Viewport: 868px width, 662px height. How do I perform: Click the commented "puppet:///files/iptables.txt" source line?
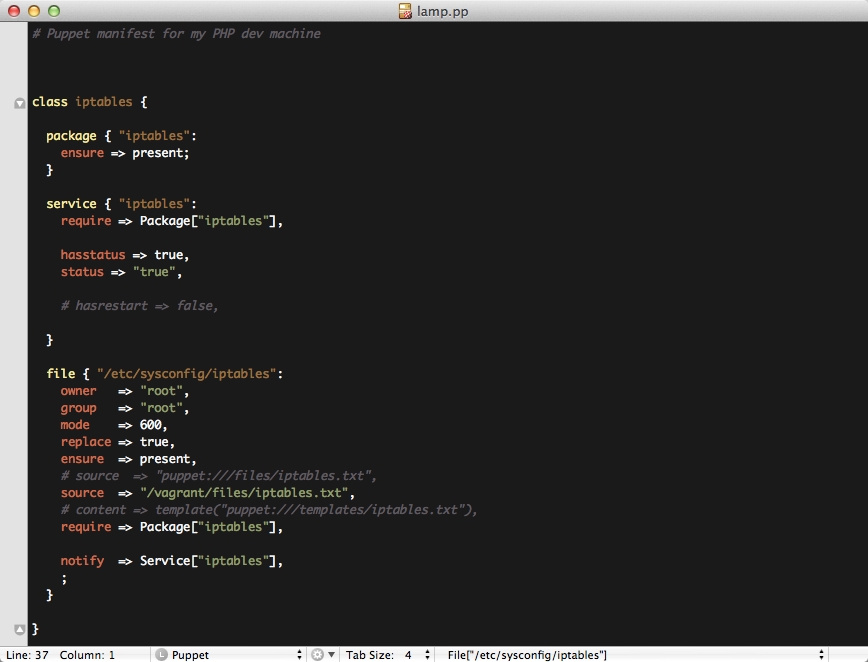point(219,476)
